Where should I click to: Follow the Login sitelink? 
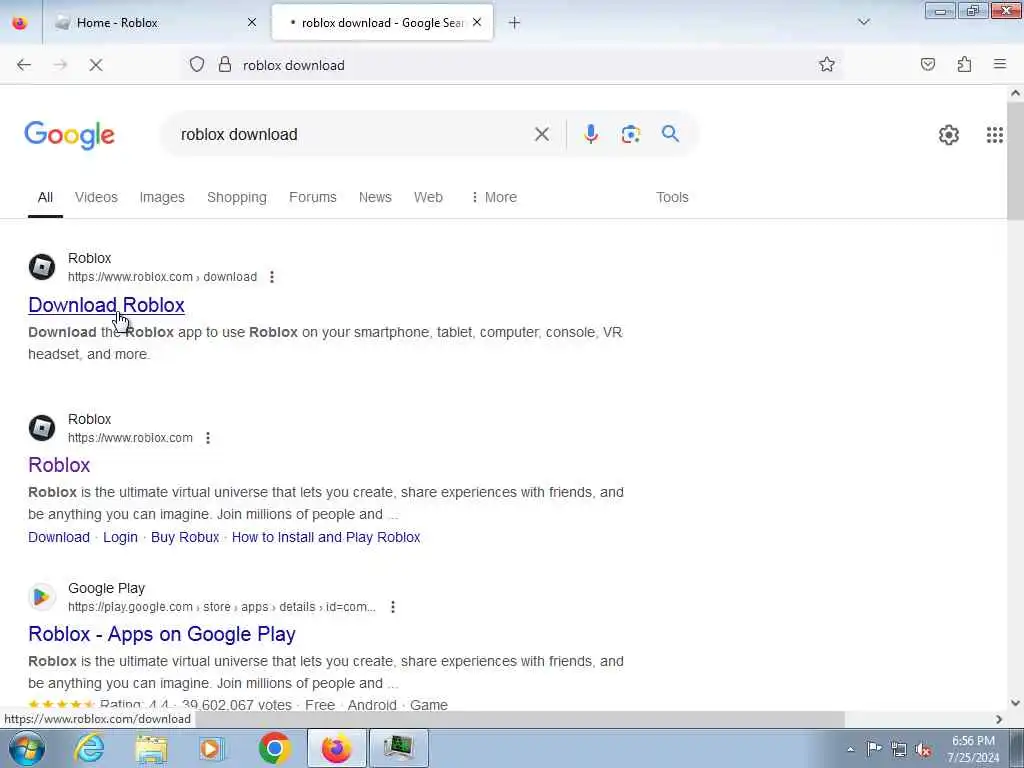(x=120, y=537)
